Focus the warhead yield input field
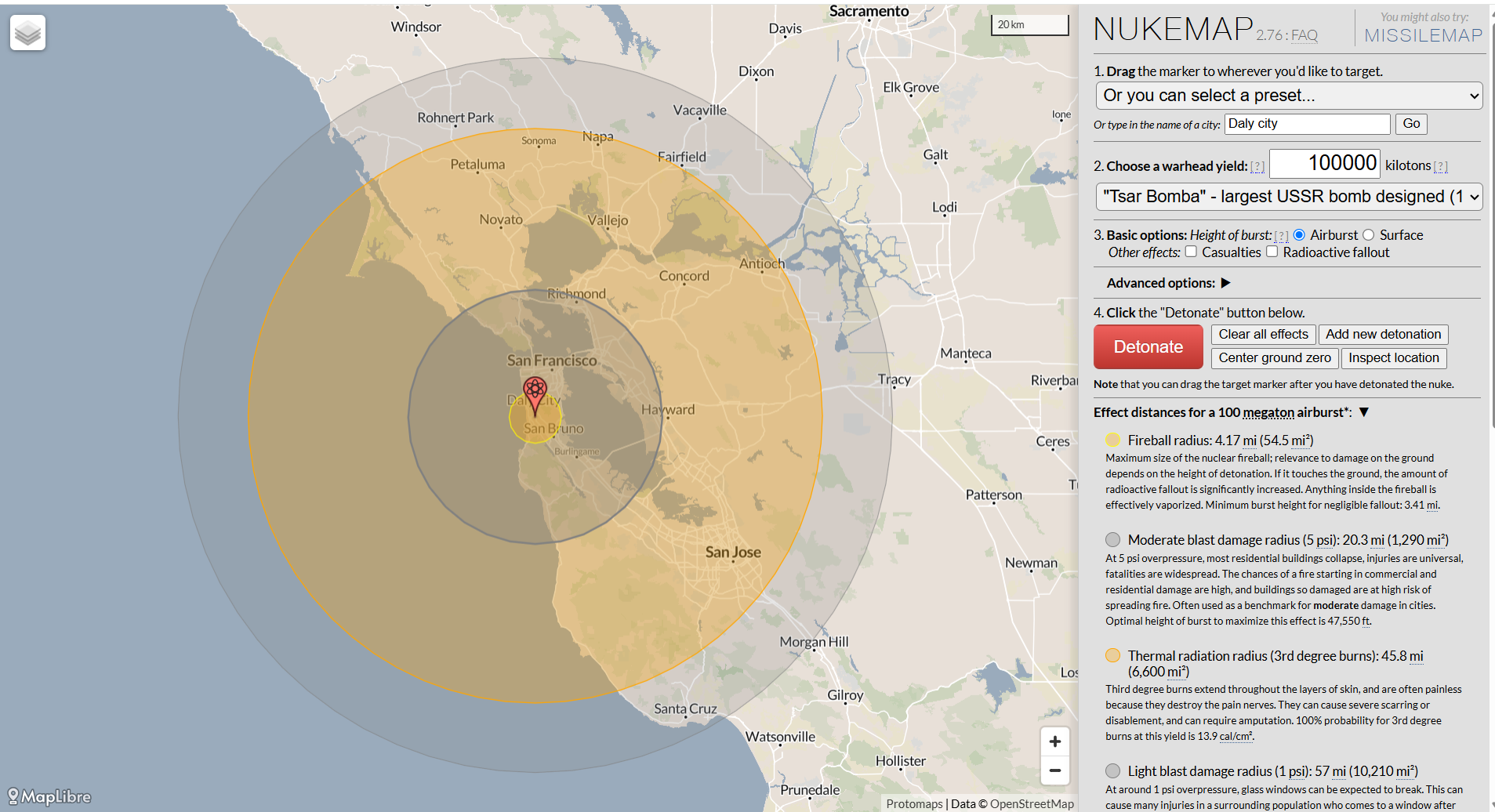This screenshot has width=1495, height=812. (x=1325, y=164)
